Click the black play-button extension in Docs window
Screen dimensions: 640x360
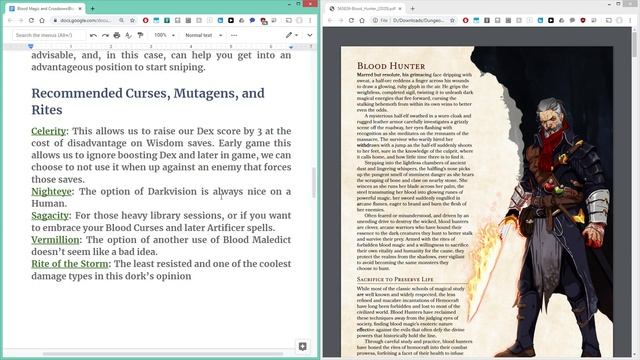231,20
